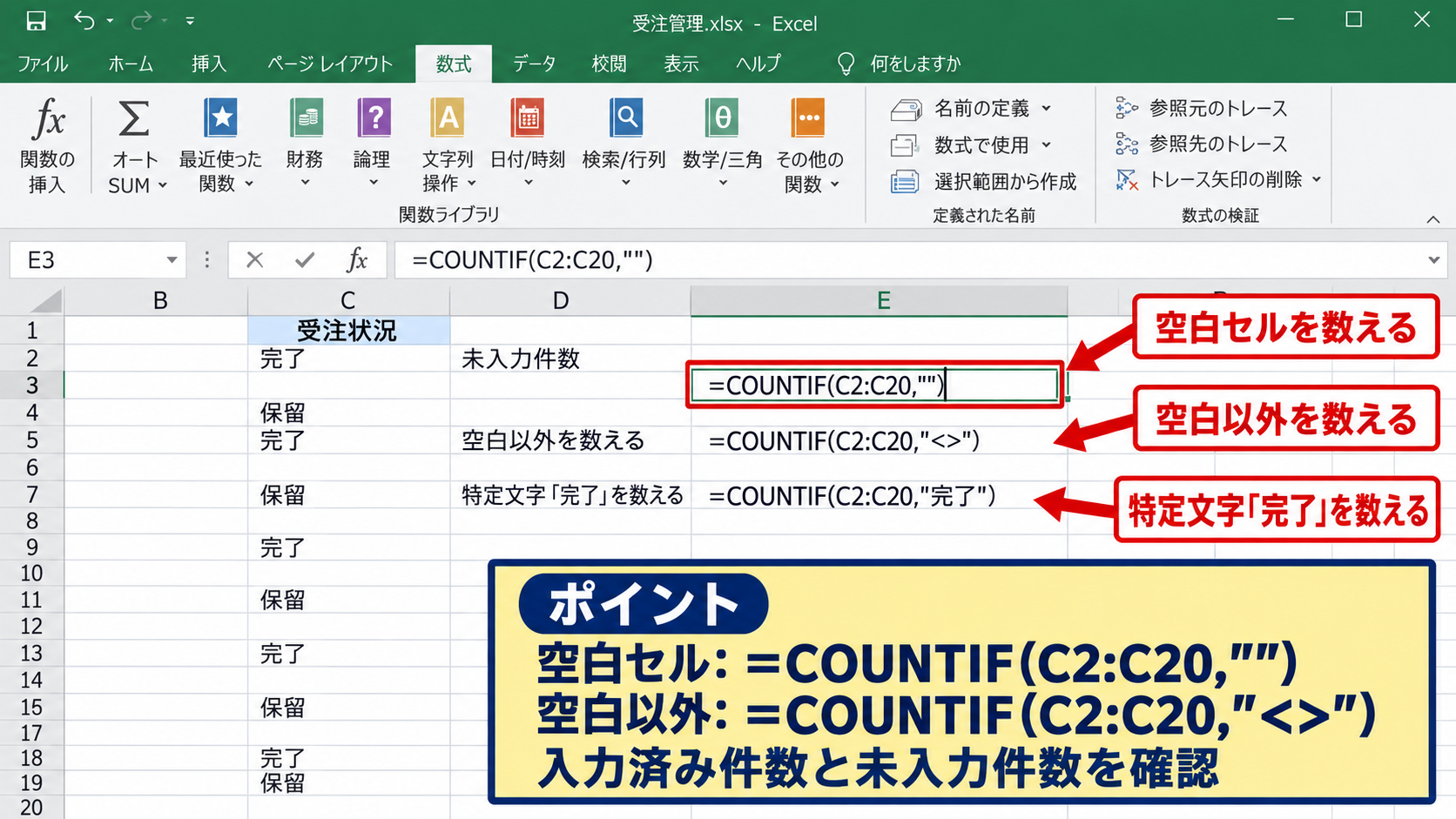The width and height of the screenshot is (1456, 819).
Task: Click the AutoSum (オートSUM) sigma icon
Action: (x=133, y=118)
